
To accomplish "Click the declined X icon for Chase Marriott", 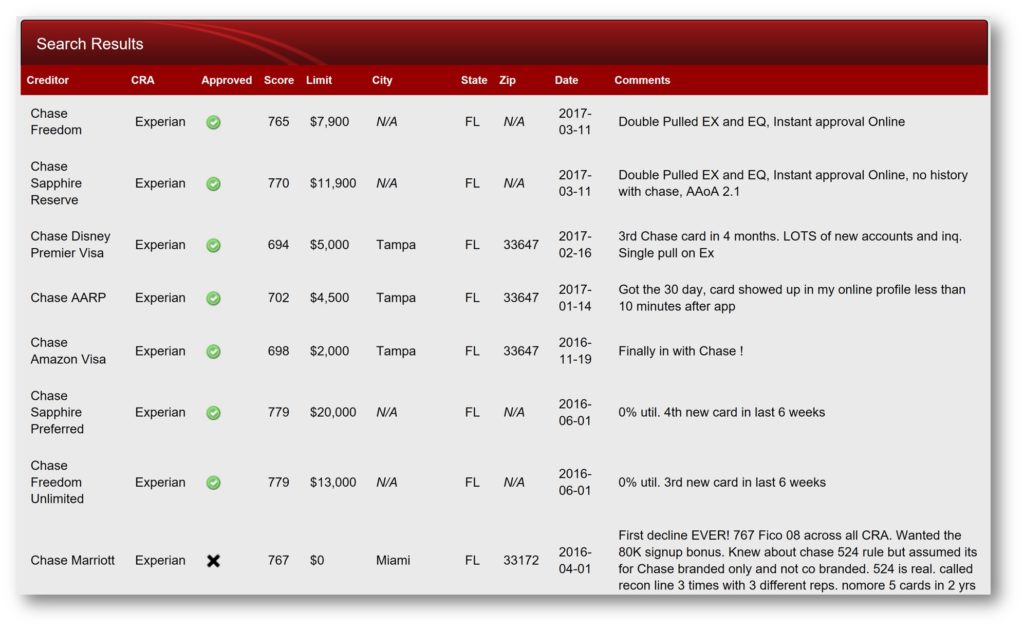I will pos(213,561).
